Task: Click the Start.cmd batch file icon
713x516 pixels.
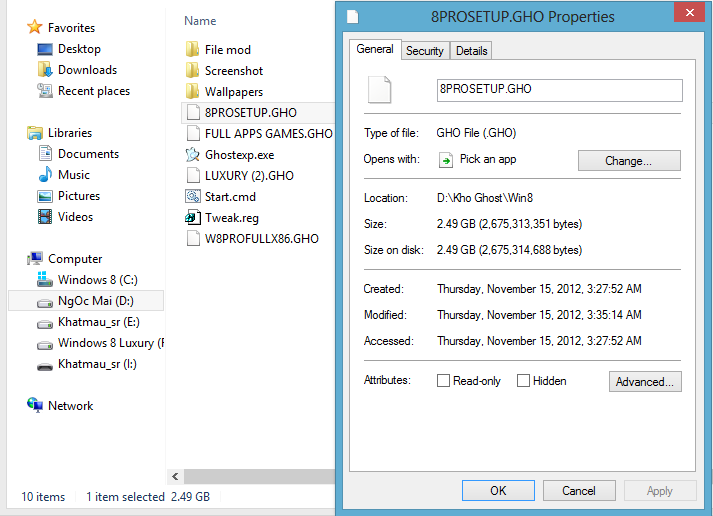Action: tap(193, 196)
